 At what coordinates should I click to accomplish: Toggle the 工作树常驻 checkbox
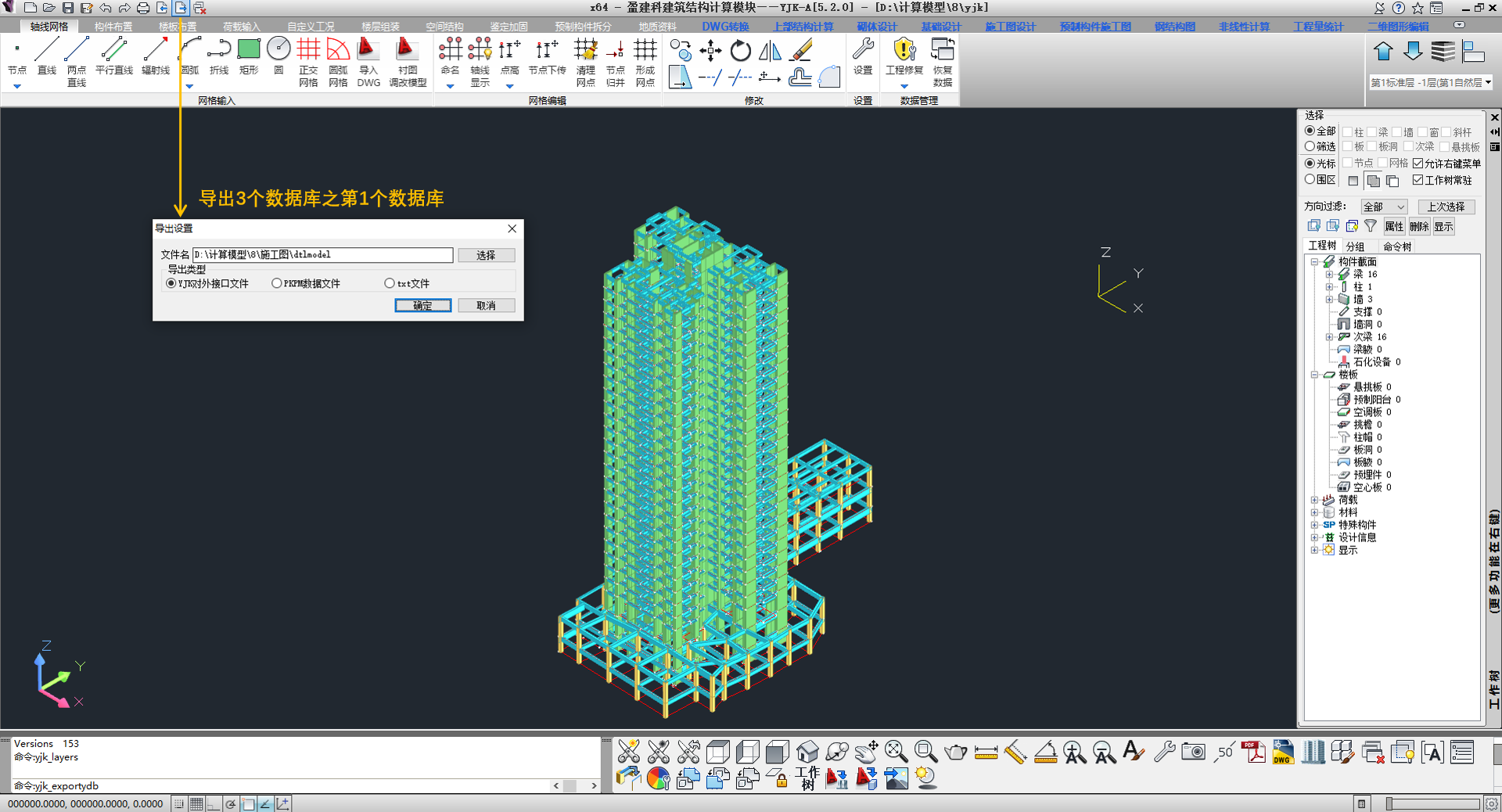(x=1418, y=180)
